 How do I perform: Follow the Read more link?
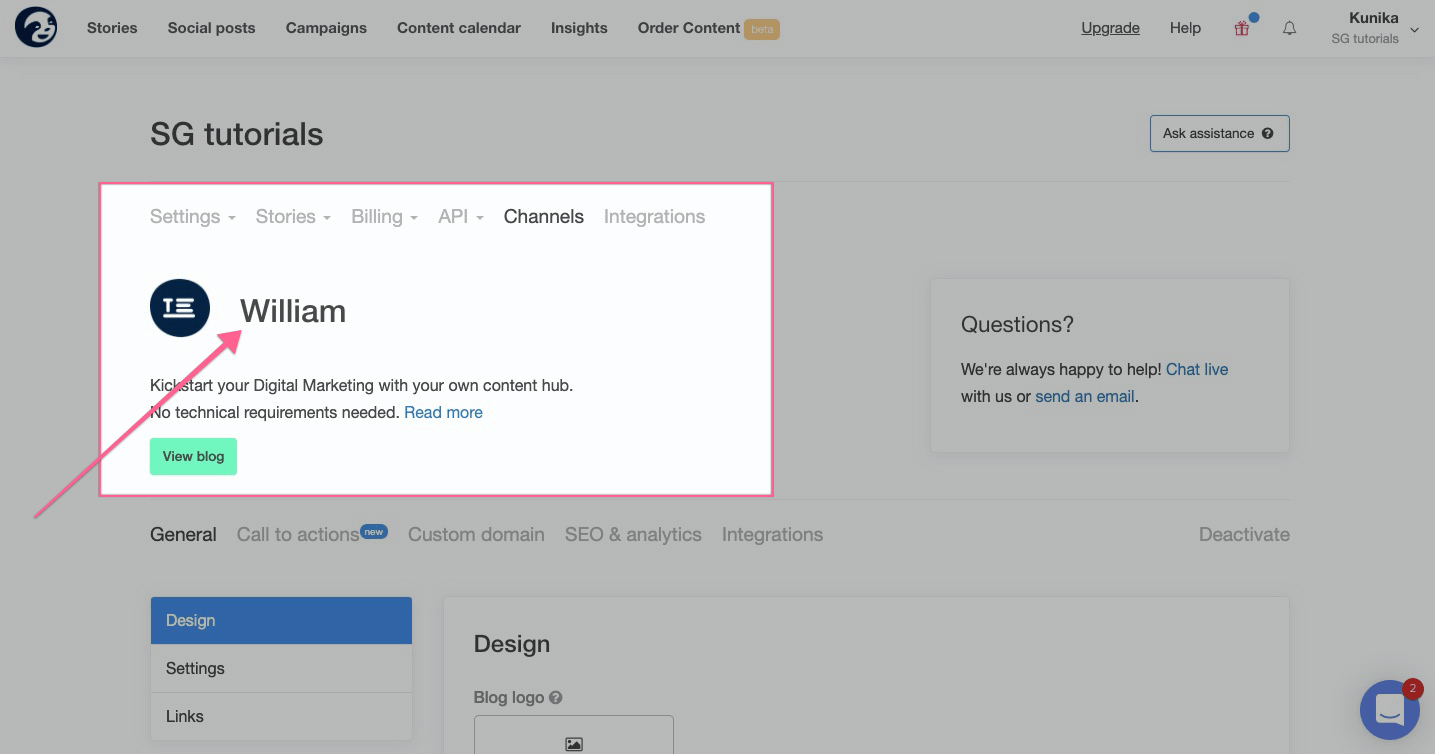pyautogui.click(x=443, y=412)
